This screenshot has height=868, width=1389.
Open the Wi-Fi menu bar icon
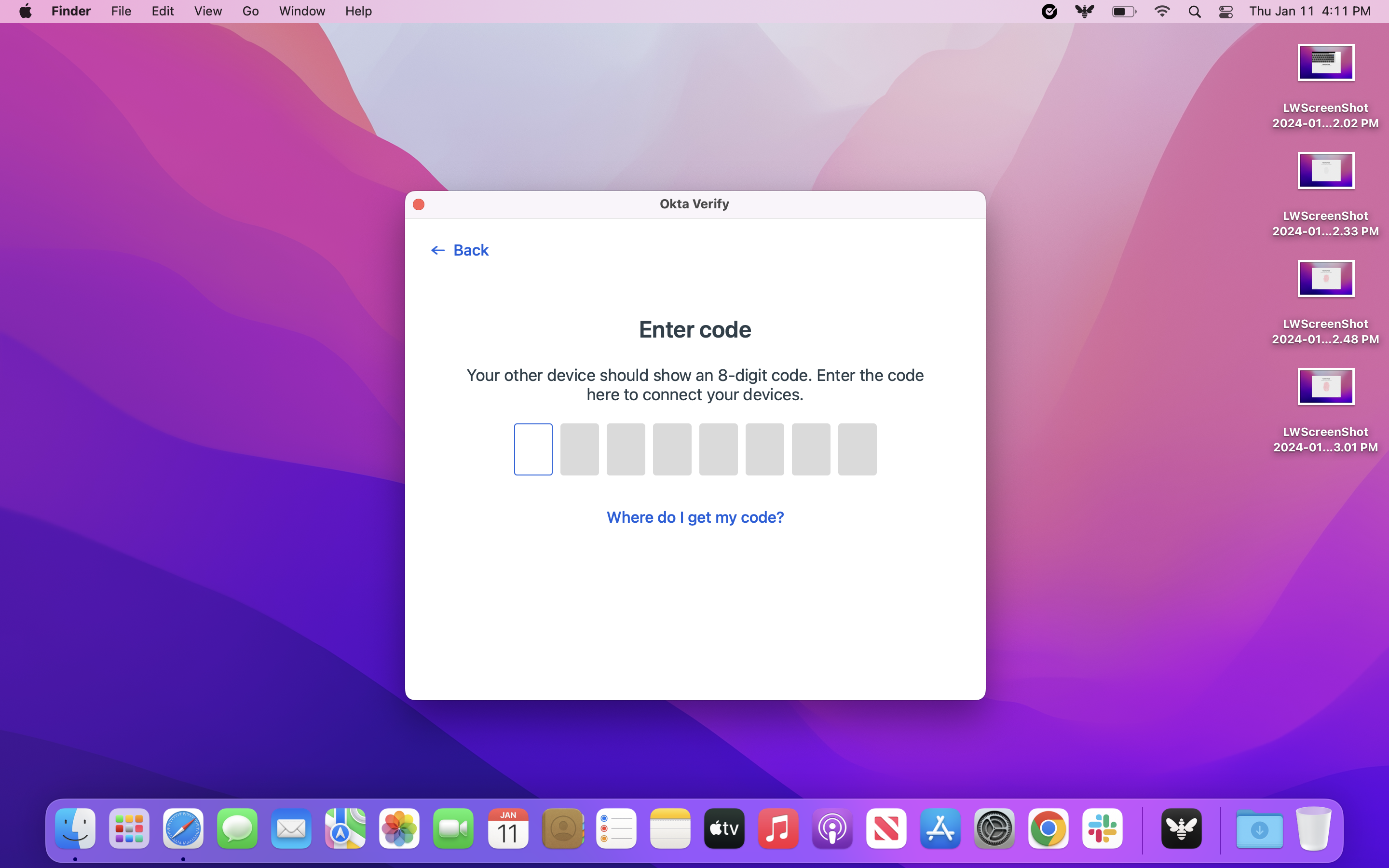point(1162,12)
